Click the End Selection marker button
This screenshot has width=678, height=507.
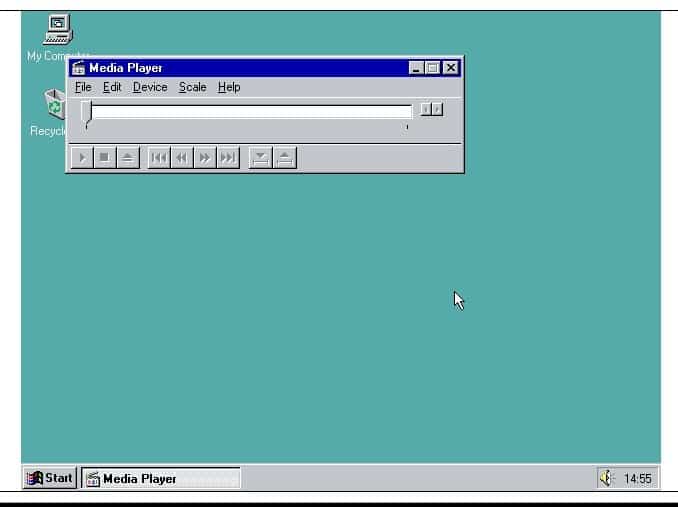click(x=285, y=158)
